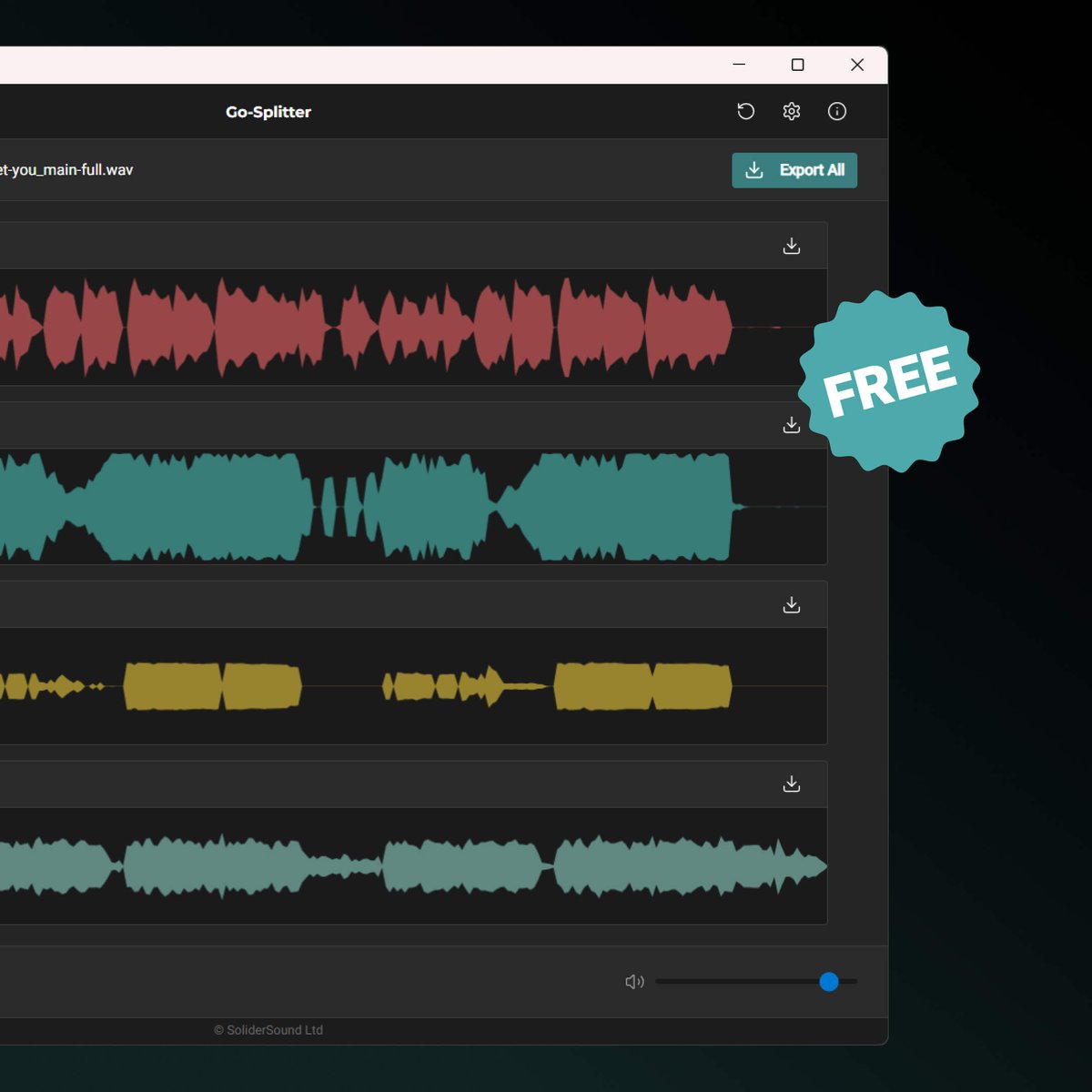
Task: Click the Go-Splitter title text
Action: click(268, 112)
